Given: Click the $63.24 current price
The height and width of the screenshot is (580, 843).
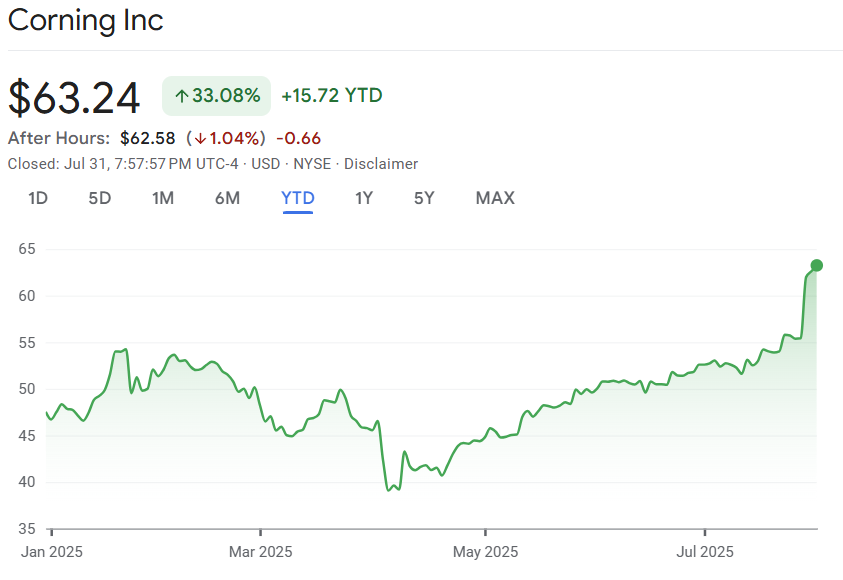Looking at the screenshot, I should [x=75, y=97].
